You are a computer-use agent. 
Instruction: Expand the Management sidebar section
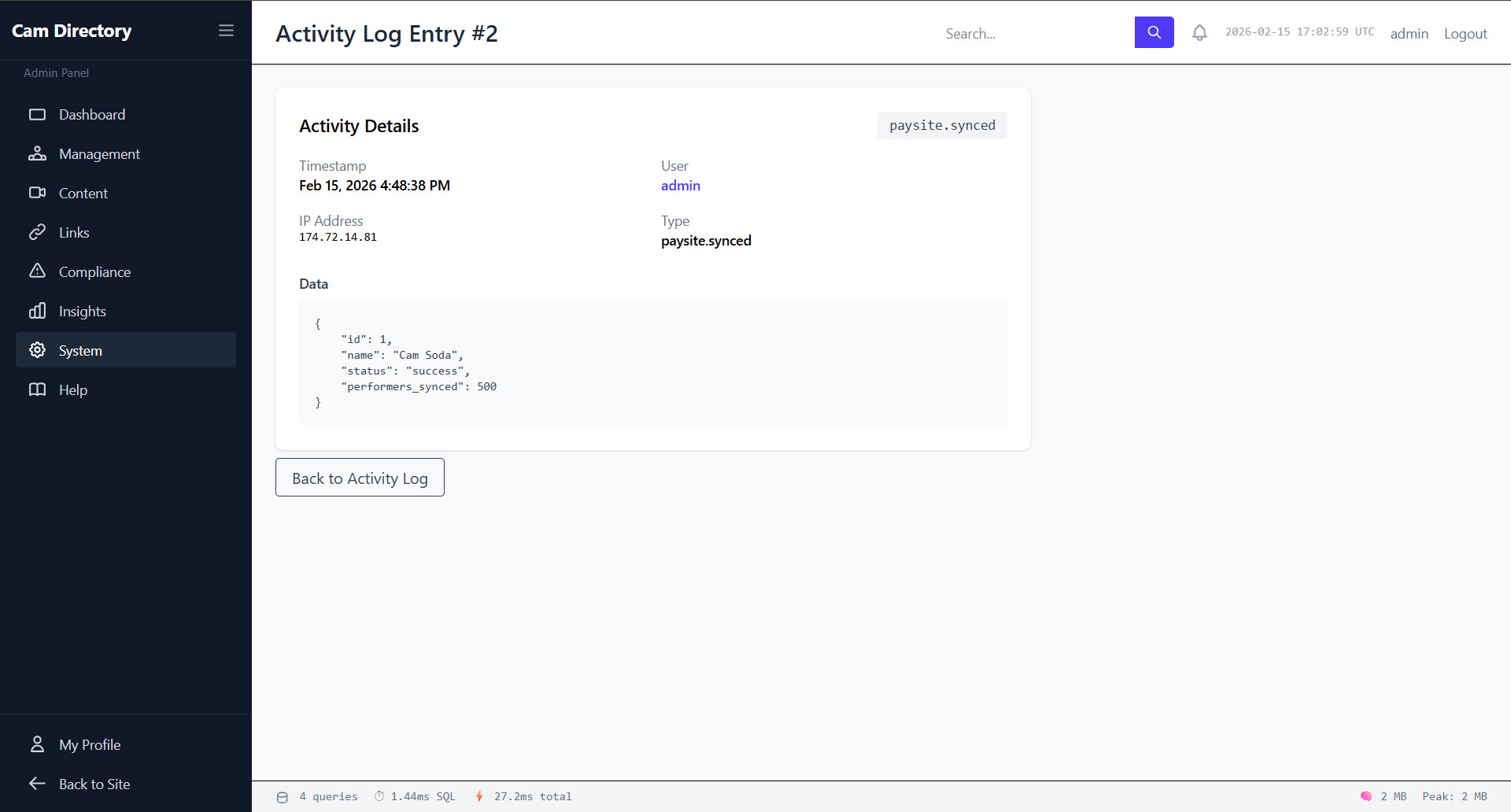[x=99, y=154]
